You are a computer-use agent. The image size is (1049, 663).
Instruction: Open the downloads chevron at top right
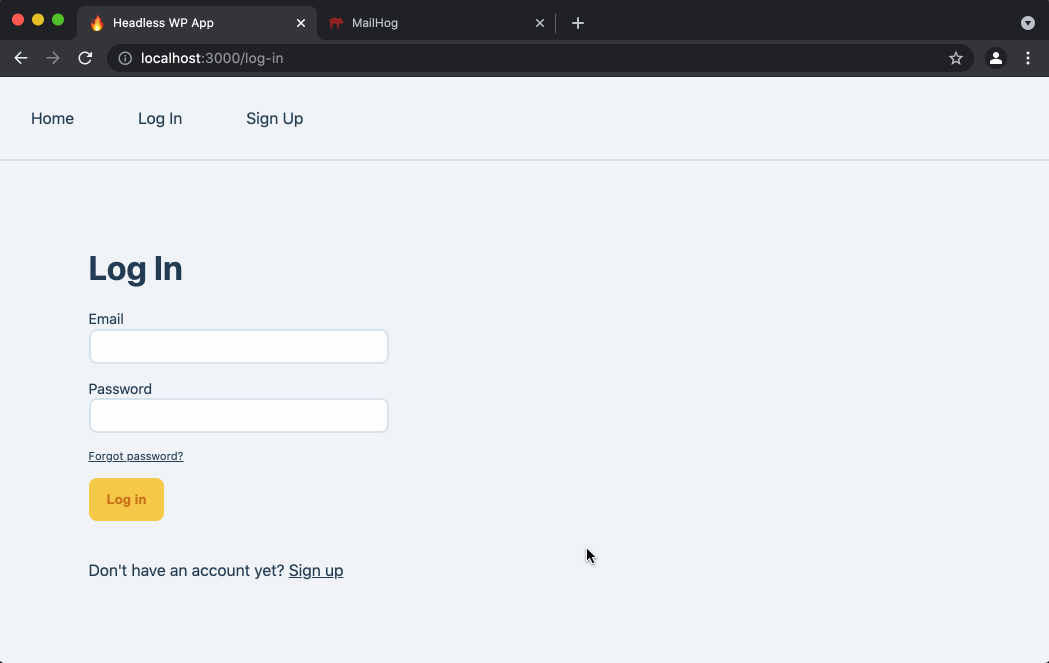pyautogui.click(x=1027, y=22)
